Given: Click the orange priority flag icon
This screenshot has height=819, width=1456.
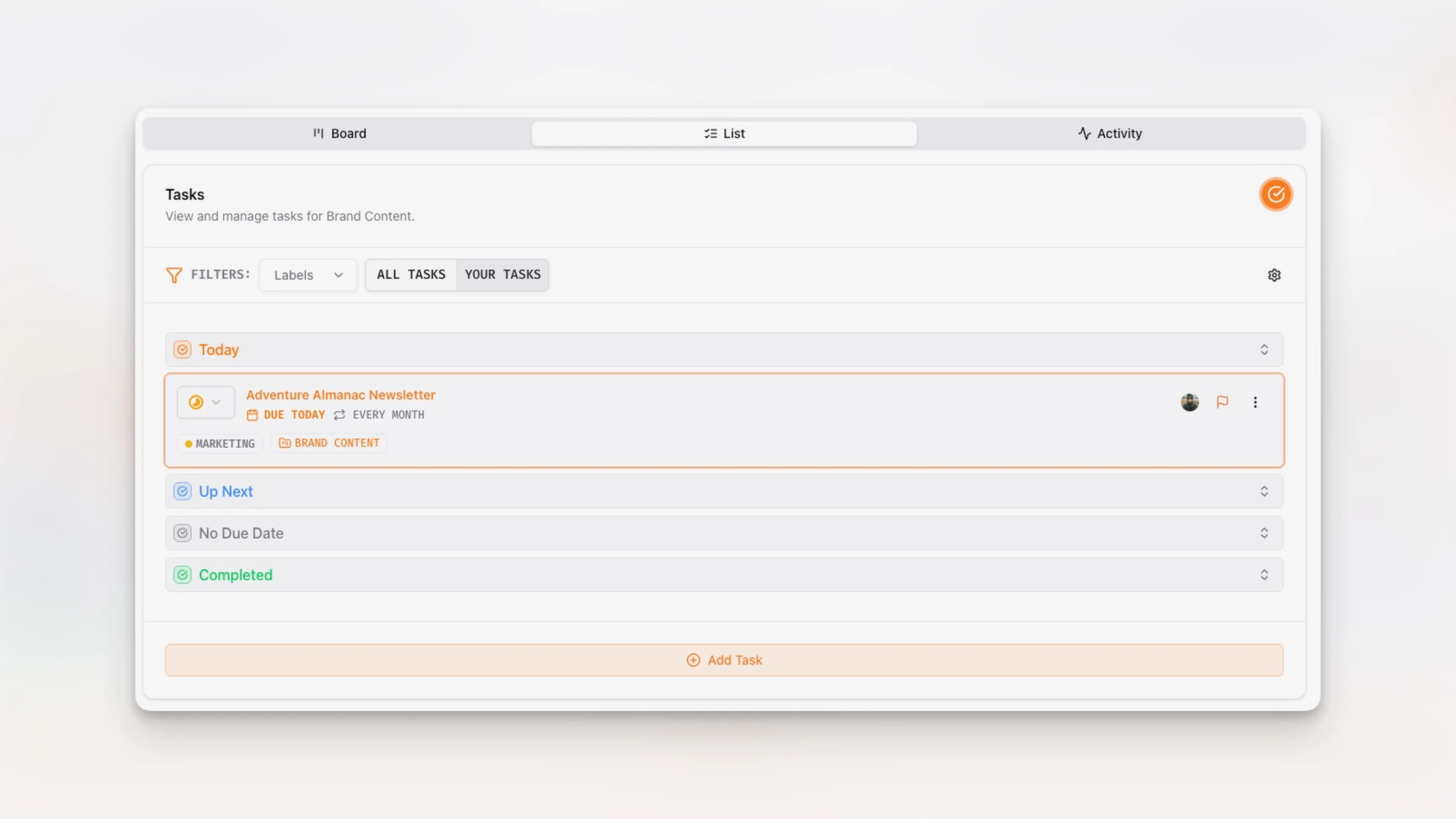Looking at the screenshot, I should point(1222,402).
